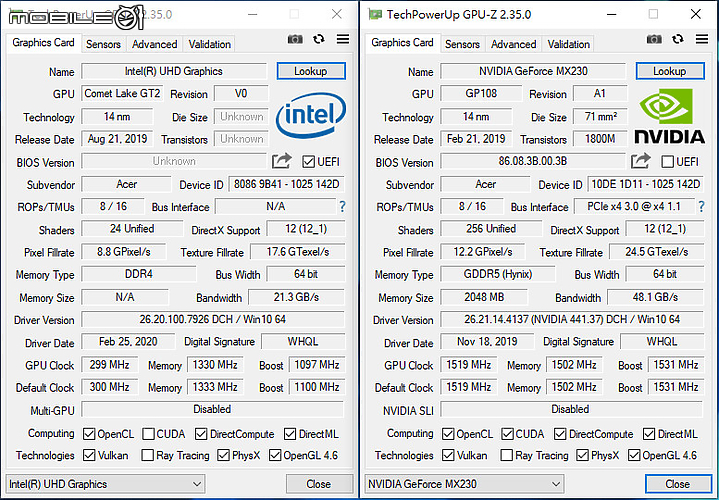Select Graphics Card tab in the Intel window
This screenshot has width=719, height=500.
(x=44, y=43)
